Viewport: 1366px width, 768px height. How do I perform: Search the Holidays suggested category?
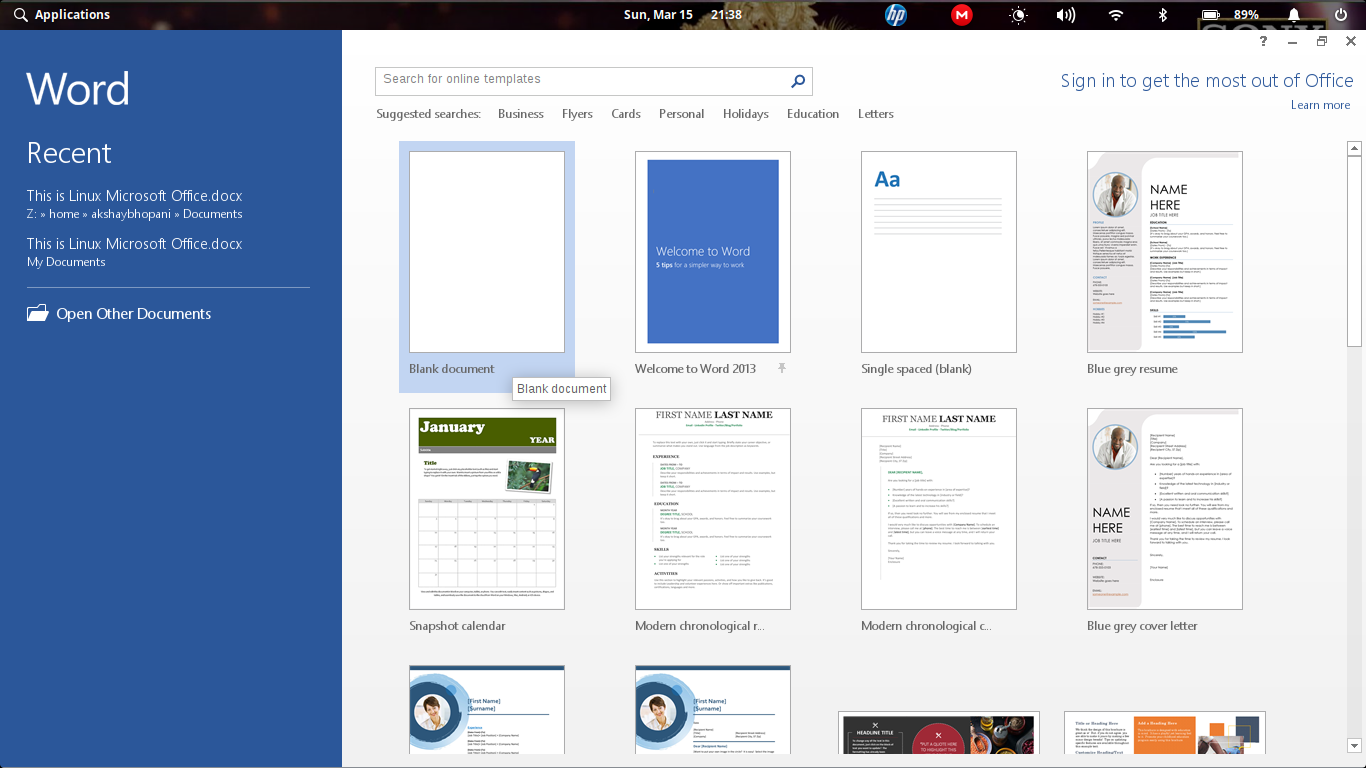[x=746, y=114]
